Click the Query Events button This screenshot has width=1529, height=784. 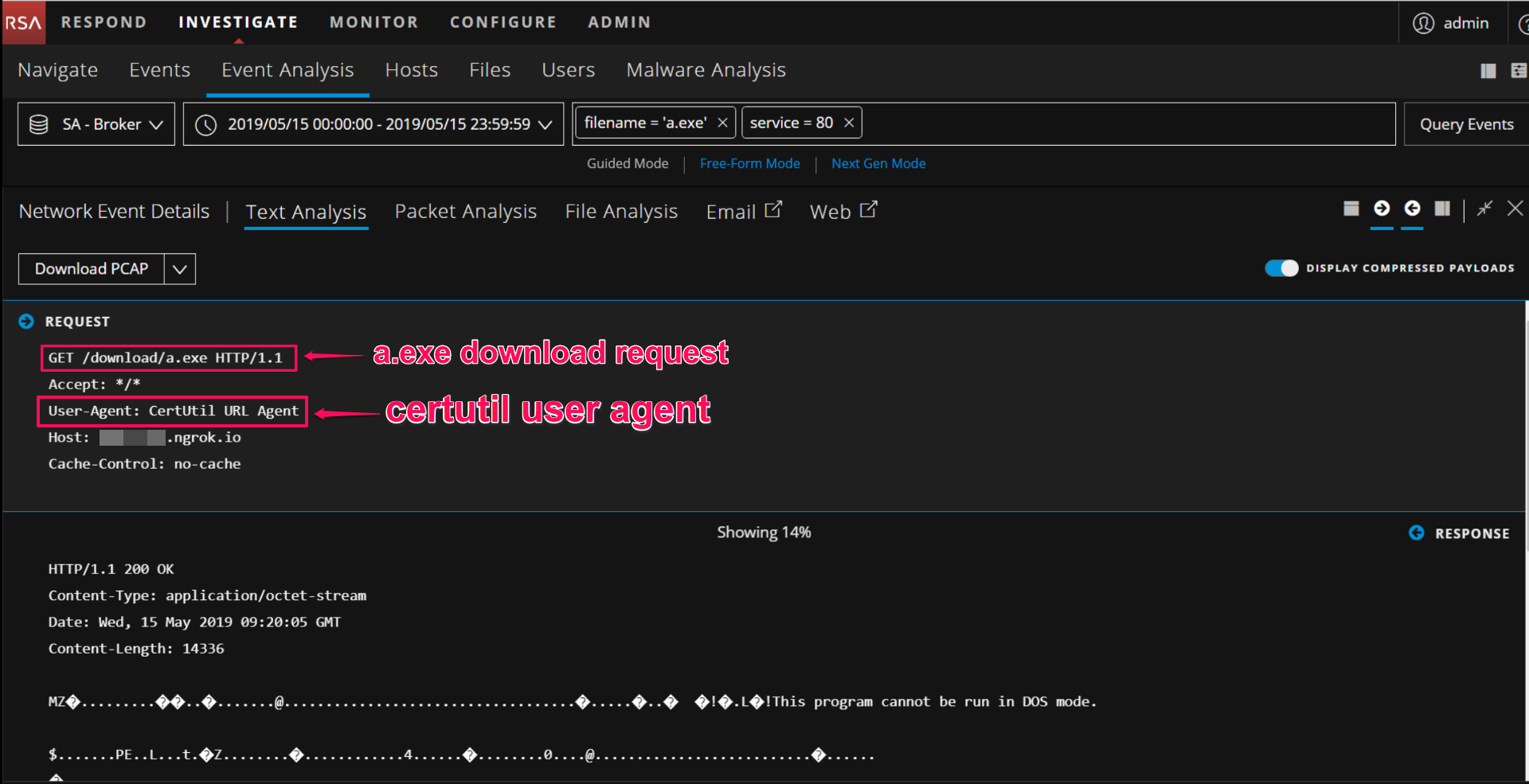click(1466, 124)
